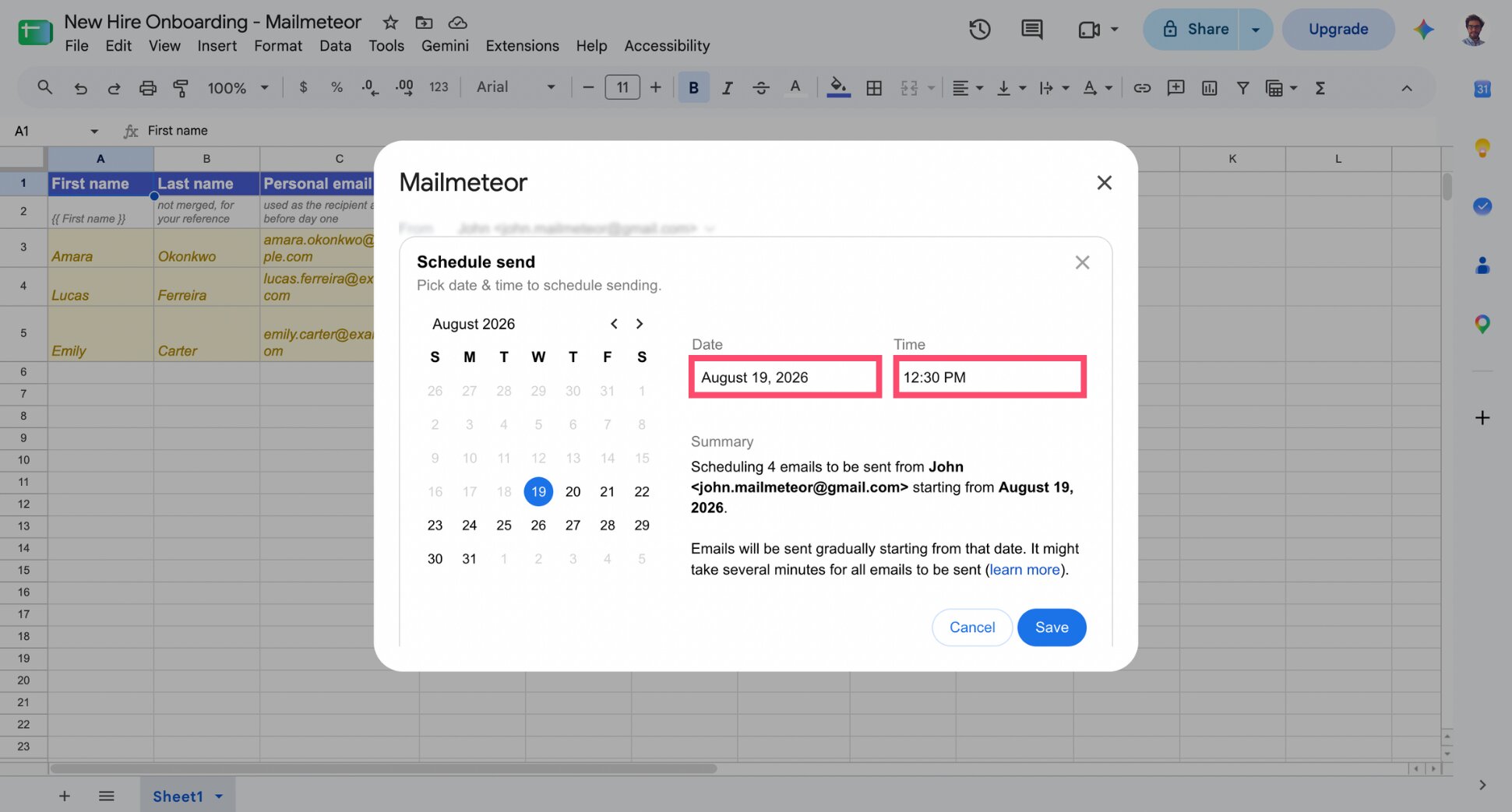Click the Time input field
Screen dimensions: 1512x812
pos(989,378)
